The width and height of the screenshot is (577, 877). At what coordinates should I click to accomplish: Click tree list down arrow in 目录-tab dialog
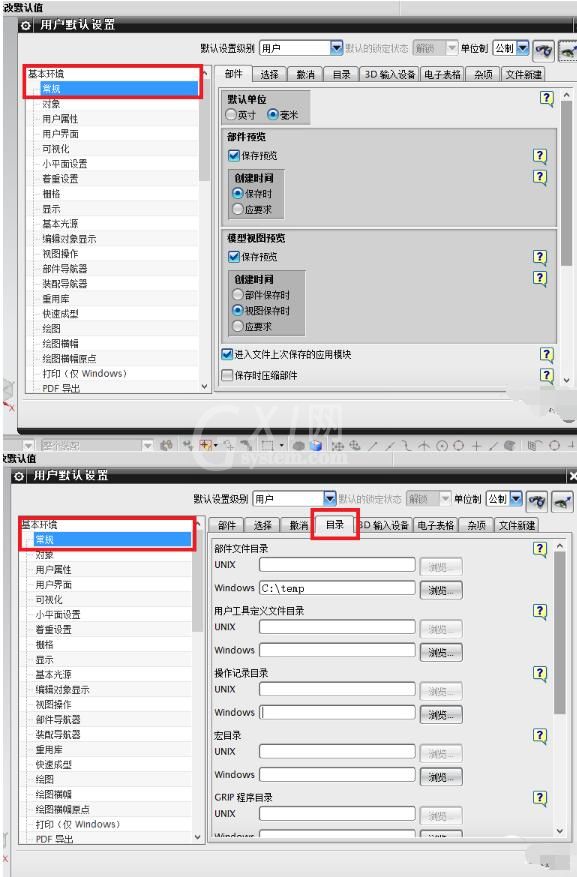(197, 837)
